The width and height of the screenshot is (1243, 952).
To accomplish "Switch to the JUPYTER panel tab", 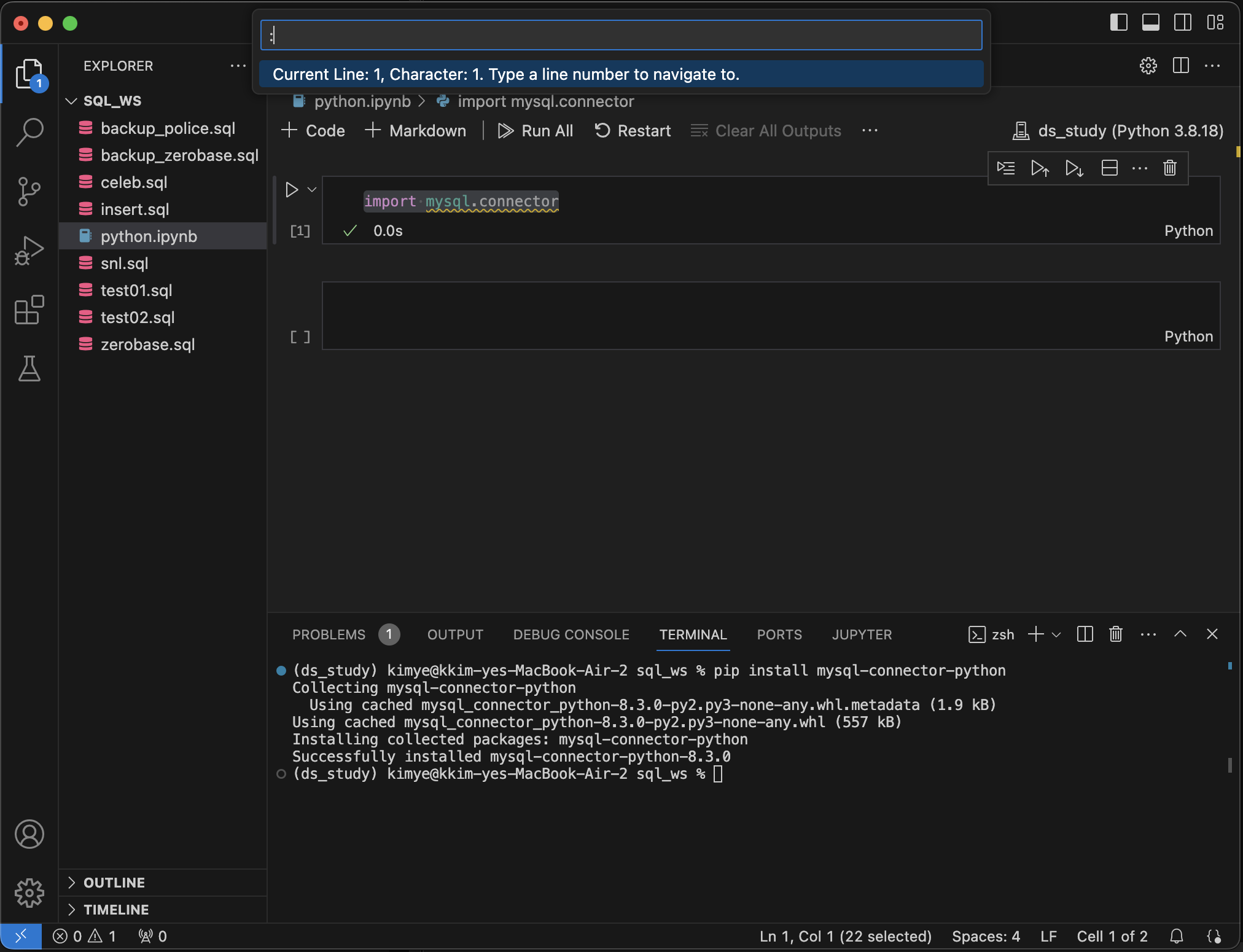I will (862, 634).
